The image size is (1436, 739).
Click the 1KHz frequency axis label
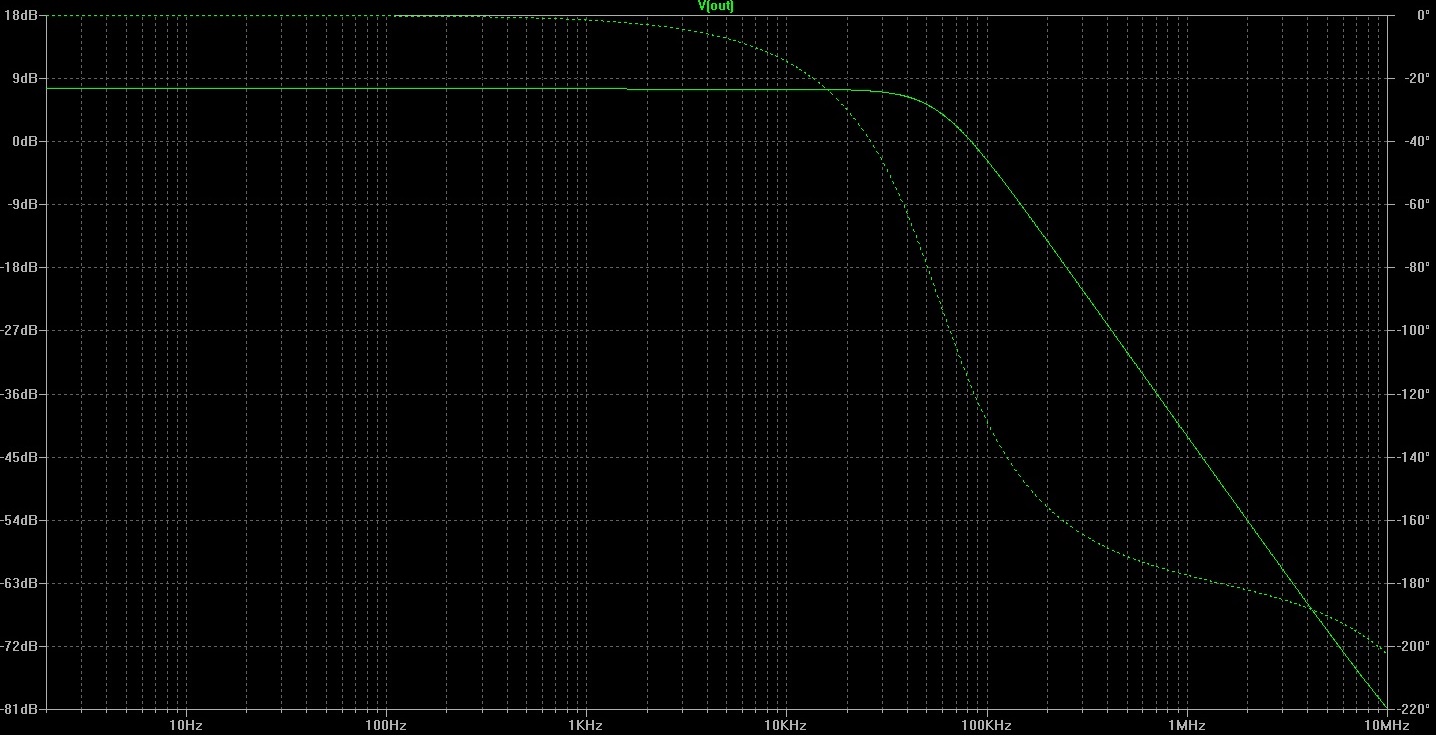click(x=586, y=725)
